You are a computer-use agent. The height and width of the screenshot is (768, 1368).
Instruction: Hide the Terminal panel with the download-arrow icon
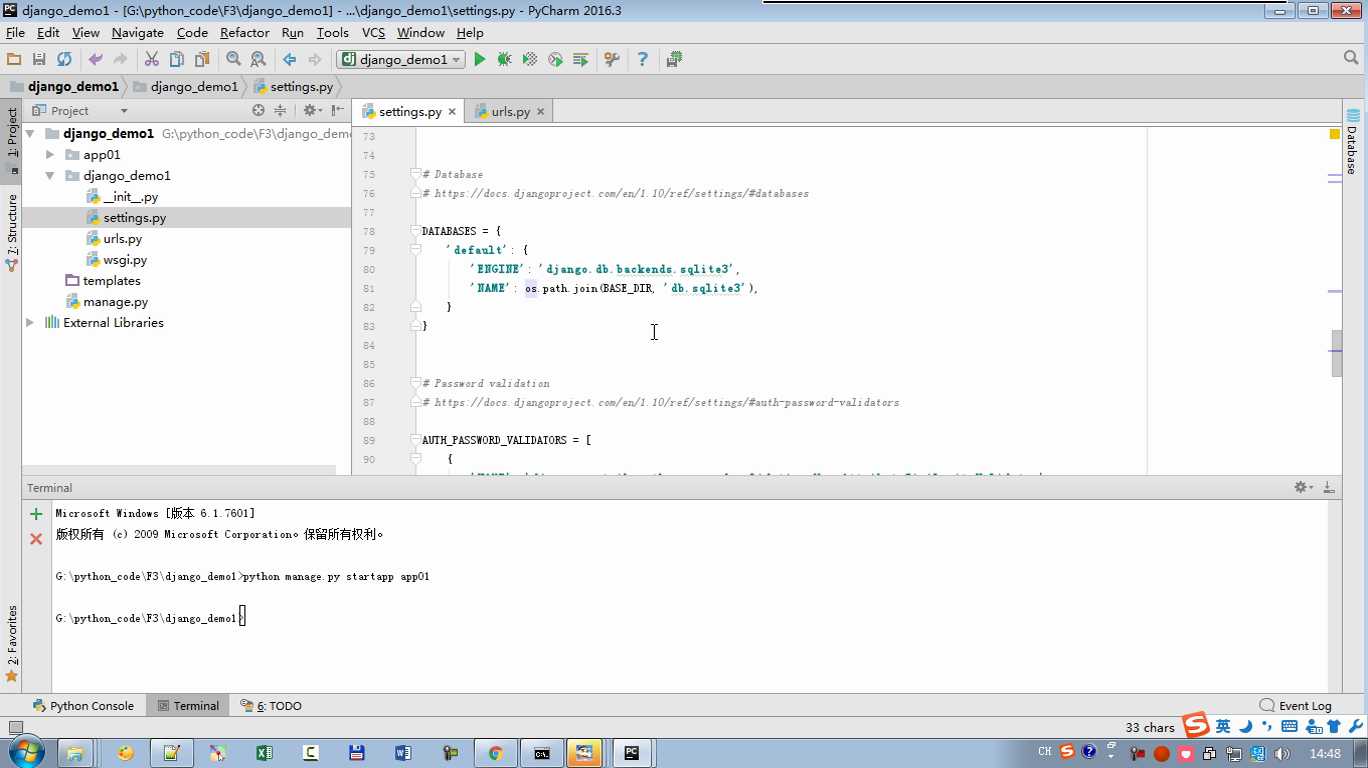(1329, 487)
